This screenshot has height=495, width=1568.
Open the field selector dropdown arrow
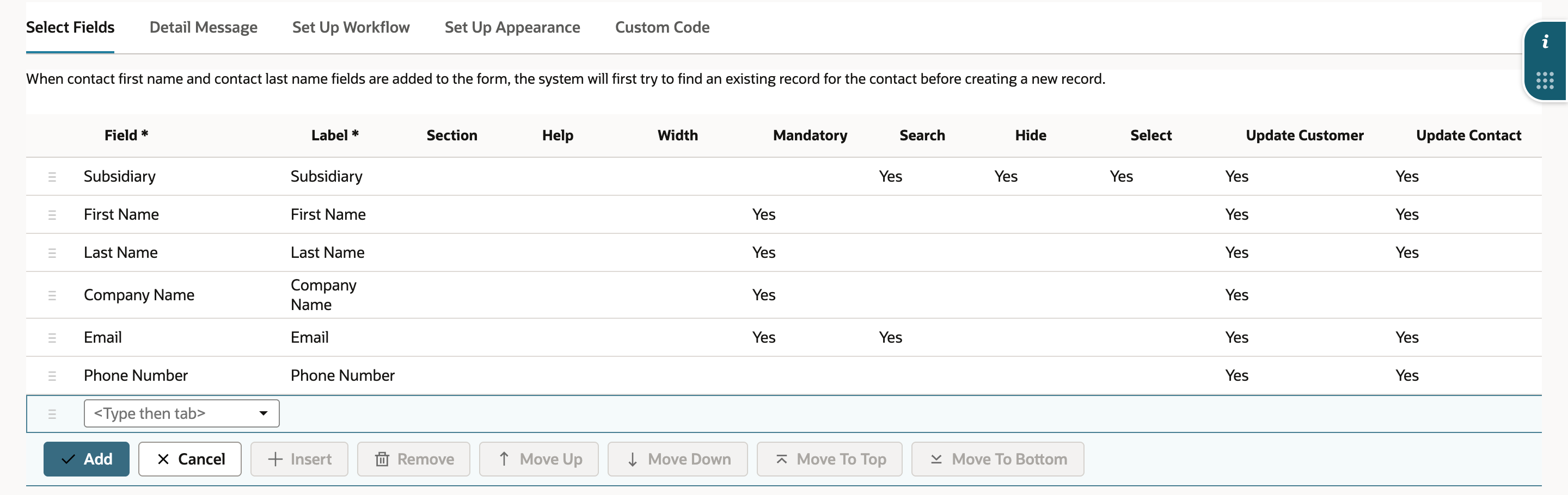263,413
